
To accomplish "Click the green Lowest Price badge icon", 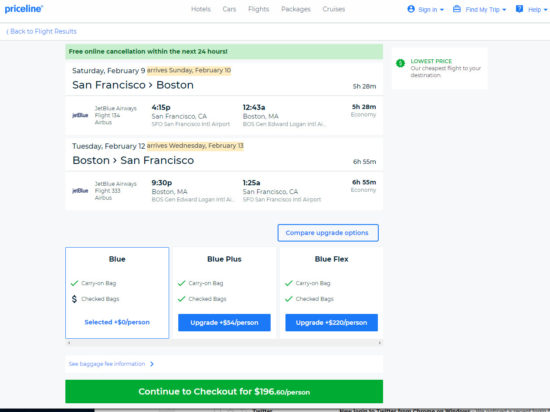I will [x=400, y=63].
